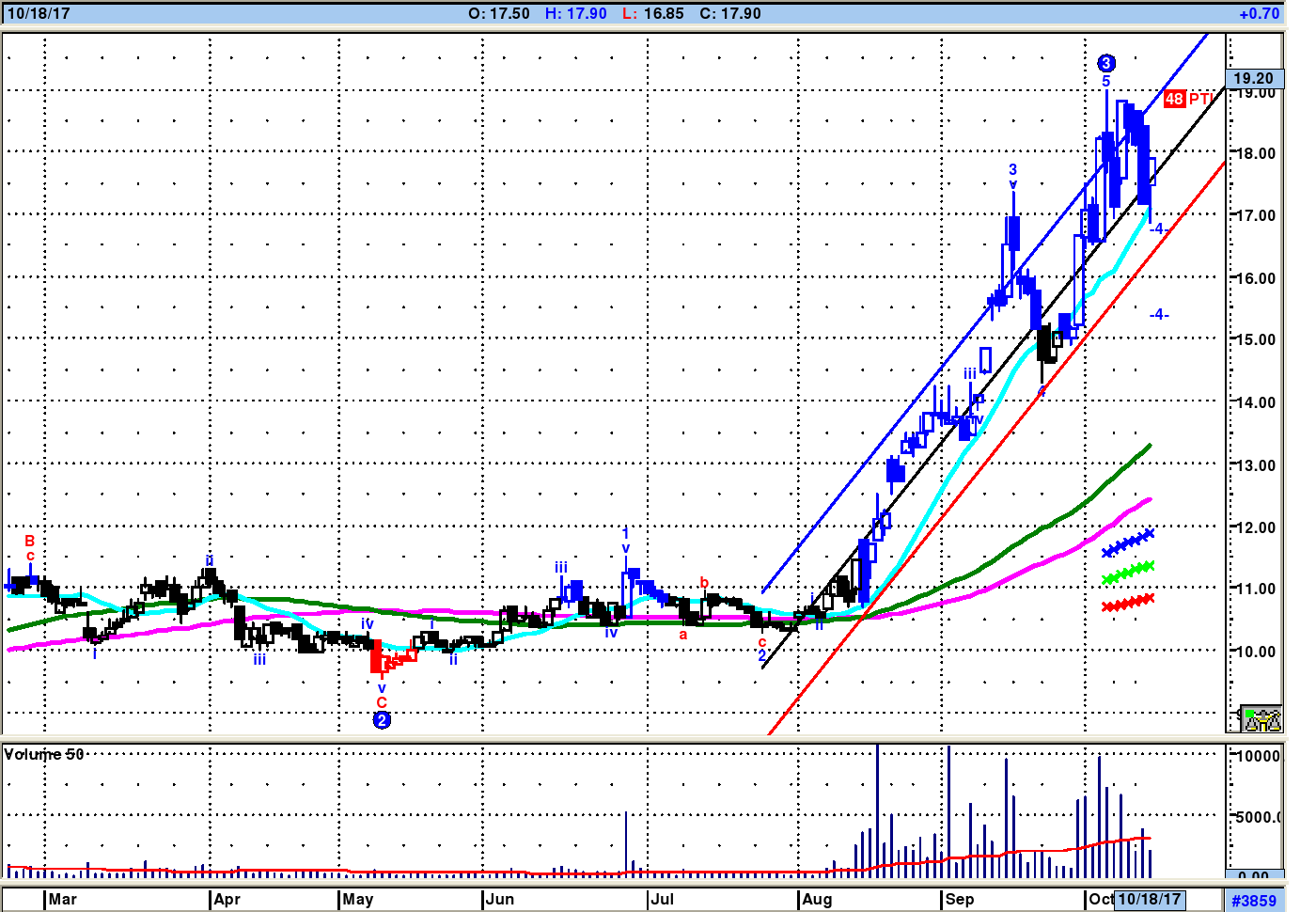The height and width of the screenshot is (912, 1316).
Task: Click the #3859 label in bottom corner
Action: point(1254,901)
